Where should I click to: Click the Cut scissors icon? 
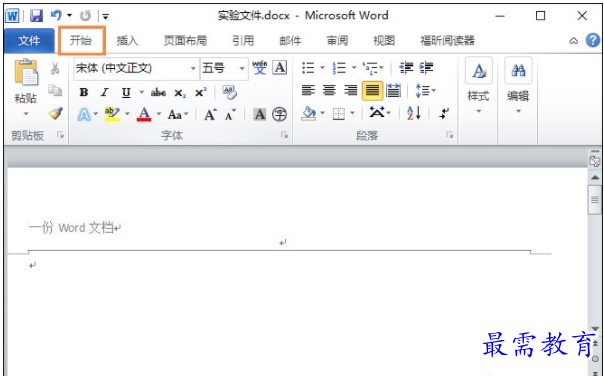(55, 69)
